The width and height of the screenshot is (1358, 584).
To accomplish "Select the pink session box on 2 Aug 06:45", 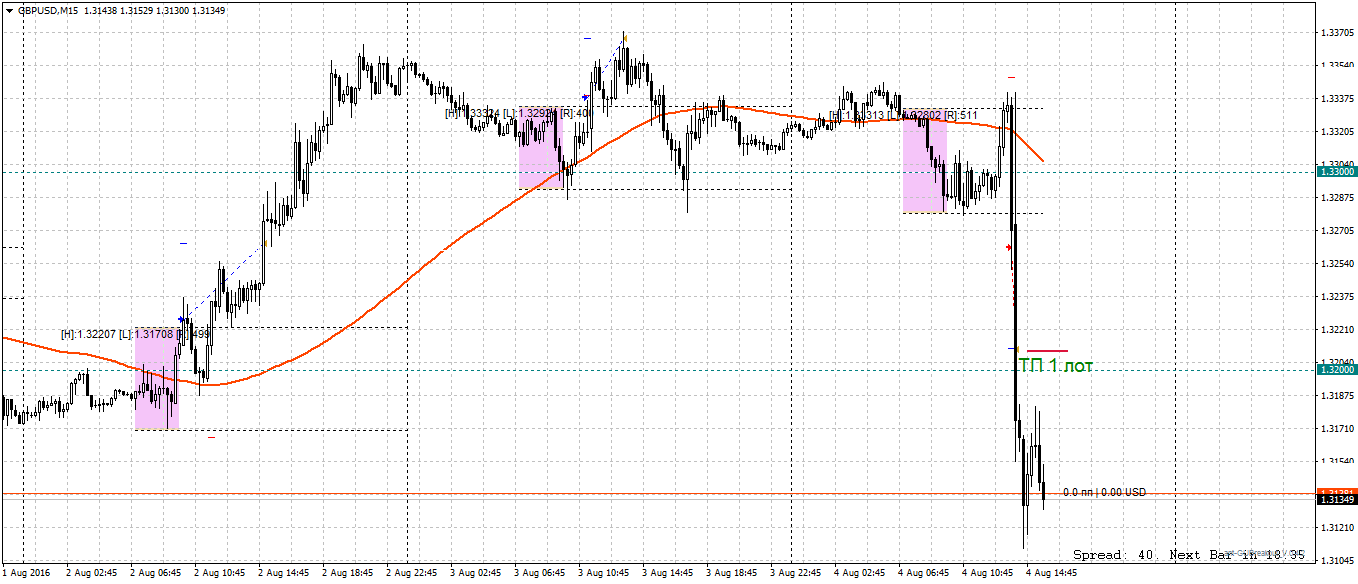I will coord(157,378).
